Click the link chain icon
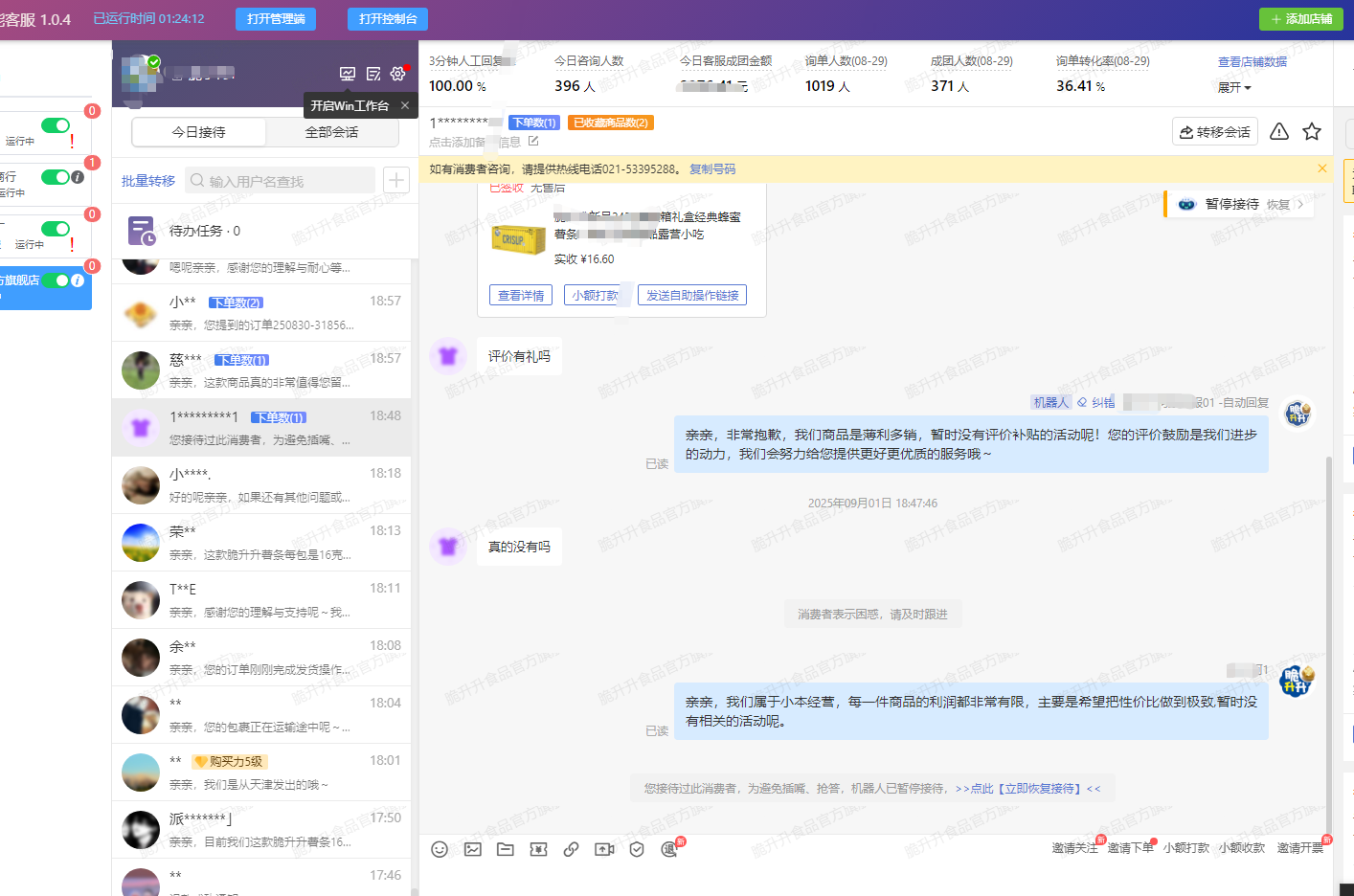 (x=571, y=849)
